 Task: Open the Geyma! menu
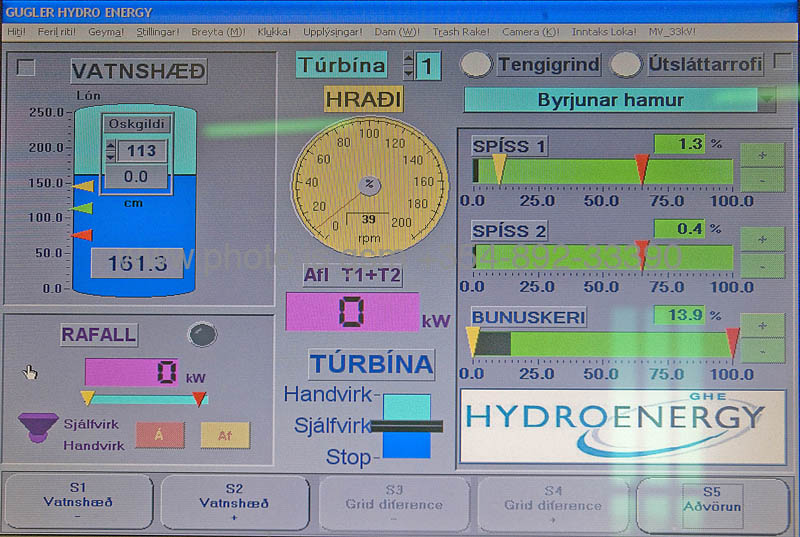coord(106,32)
